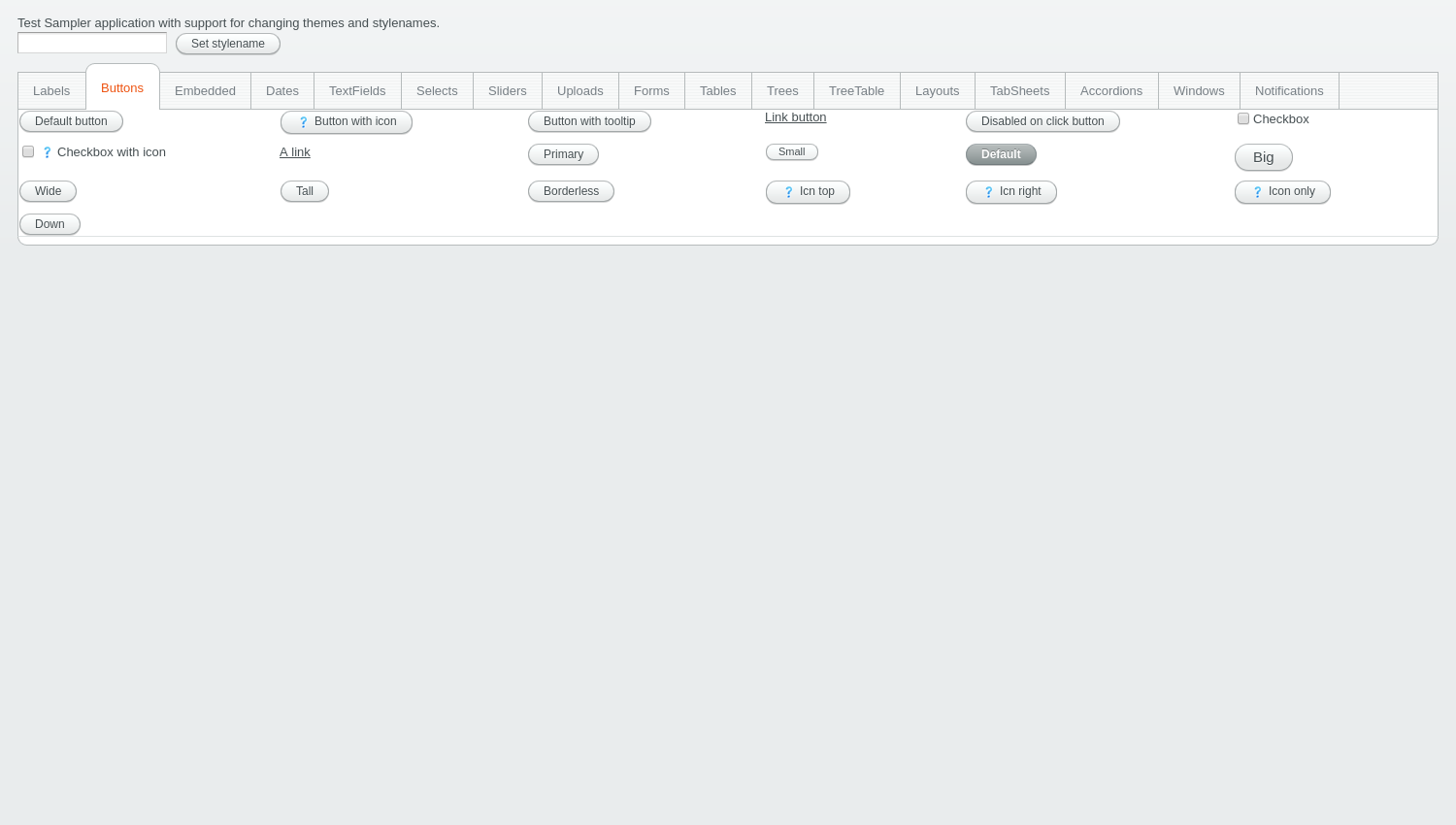
Task: Open the Sliders tab
Action: 508,91
